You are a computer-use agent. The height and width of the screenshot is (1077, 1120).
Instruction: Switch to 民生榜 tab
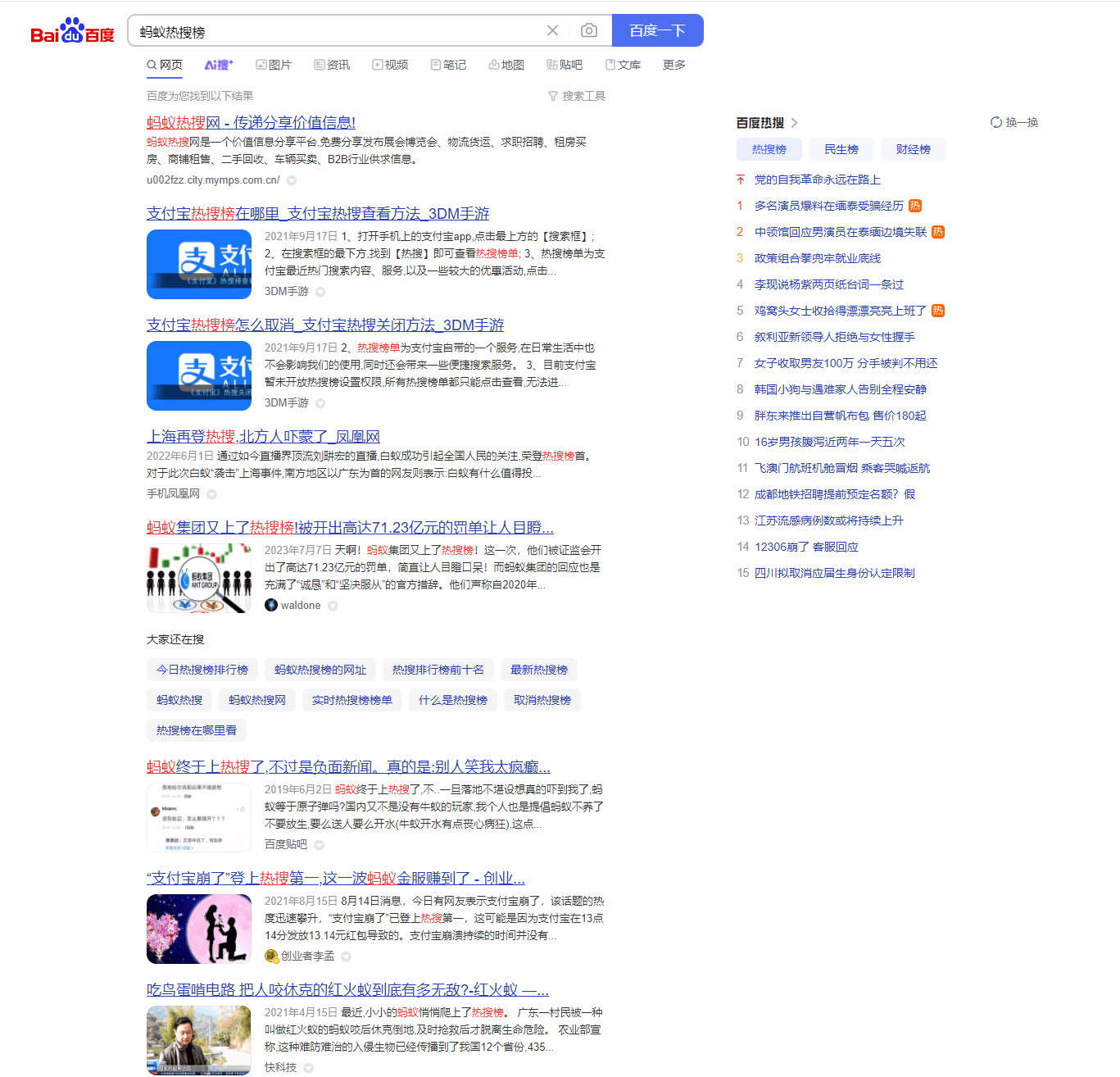pyautogui.click(x=841, y=149)
